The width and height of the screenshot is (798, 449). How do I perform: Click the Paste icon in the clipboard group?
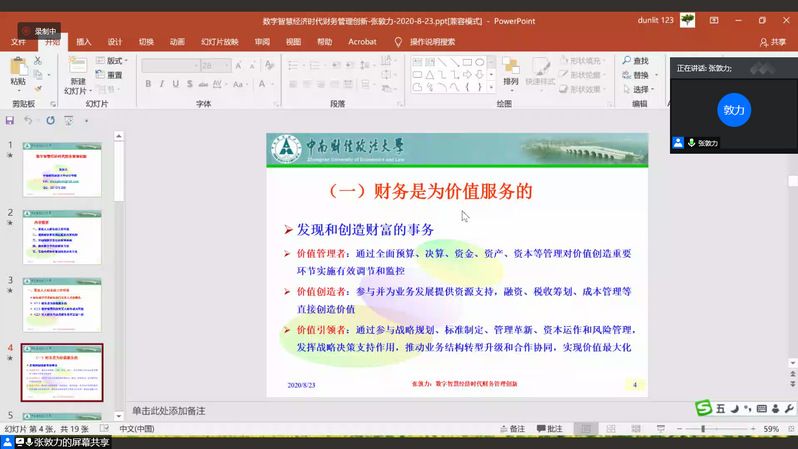point(18,68)
